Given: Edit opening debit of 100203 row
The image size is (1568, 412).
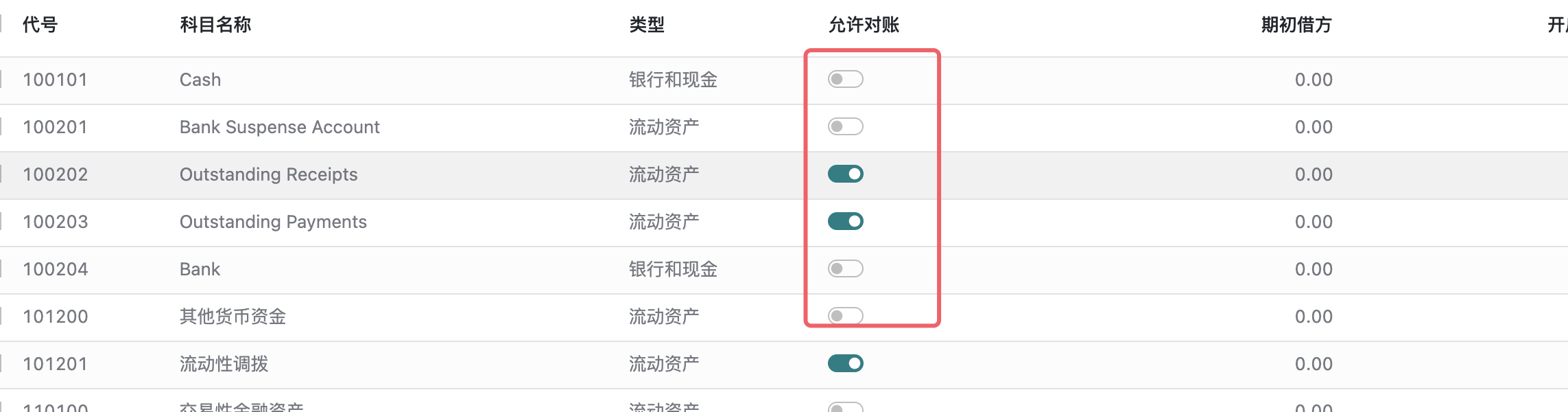Looking at the screenshot, I should tap(1314, 222).
